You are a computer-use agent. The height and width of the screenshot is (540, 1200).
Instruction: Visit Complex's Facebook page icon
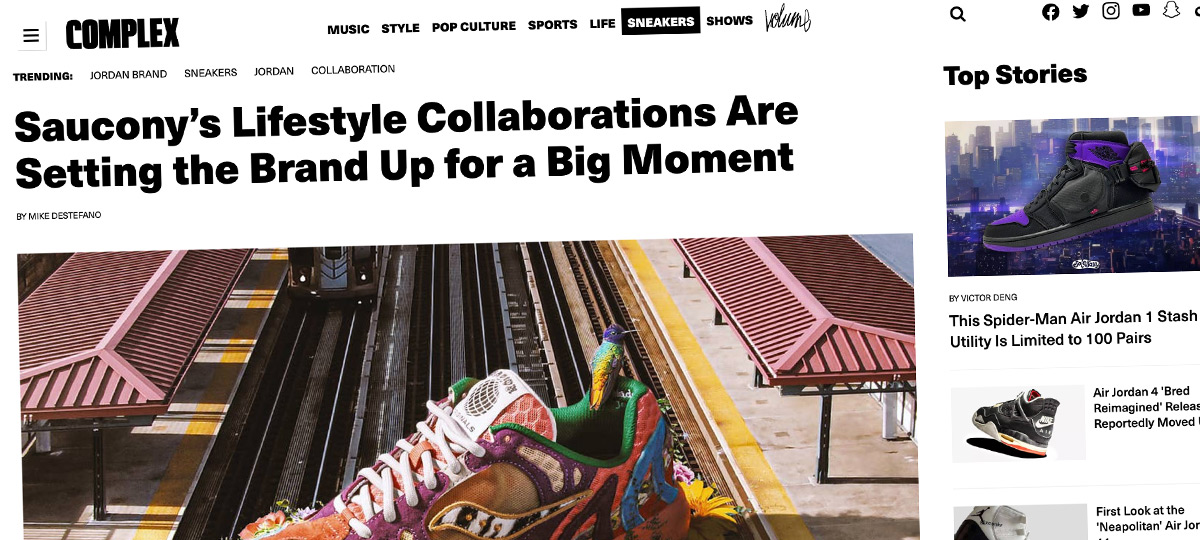(x=1050, y=12)
